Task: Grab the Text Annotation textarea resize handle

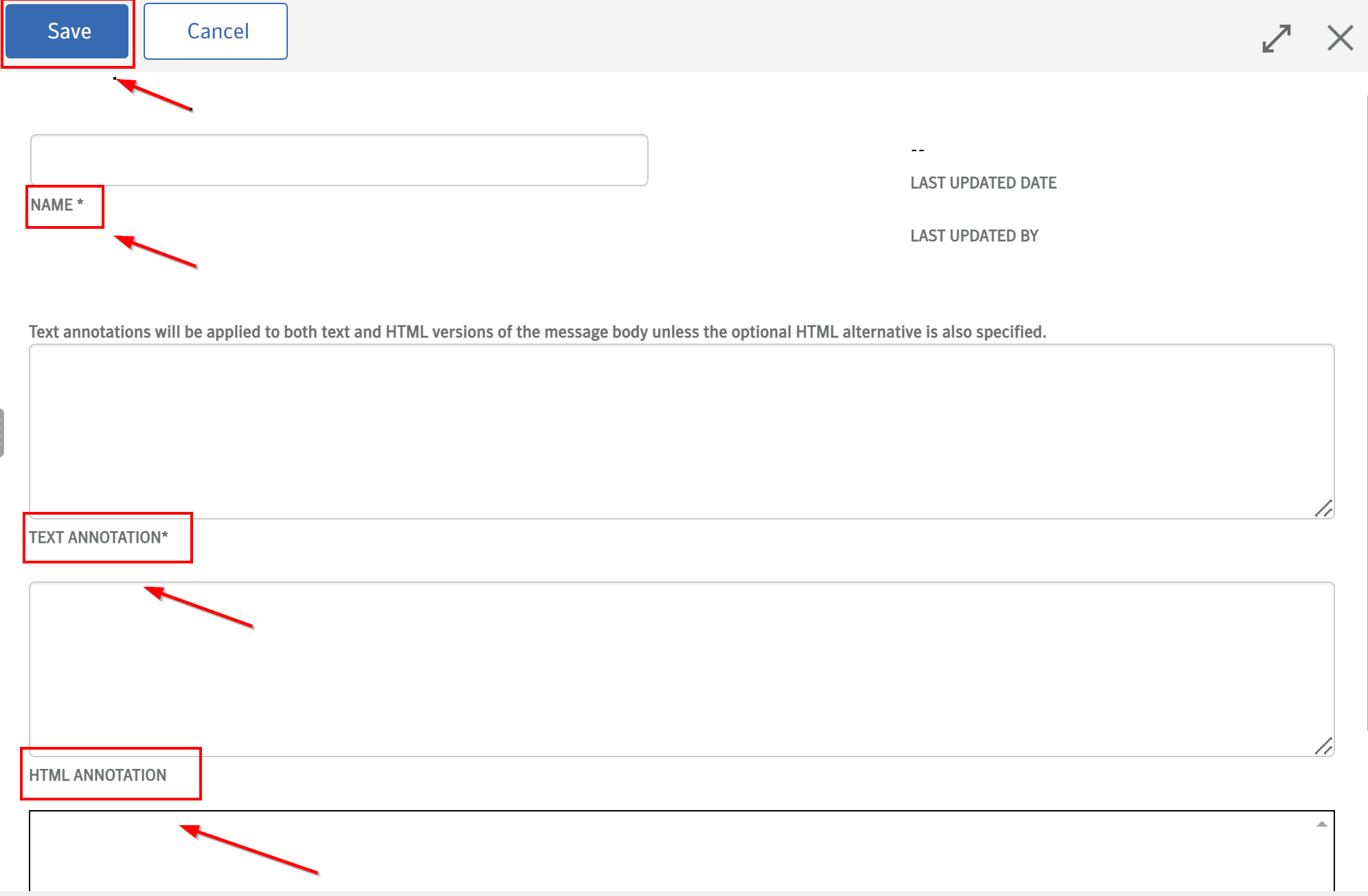Action: coord(1323,509)
